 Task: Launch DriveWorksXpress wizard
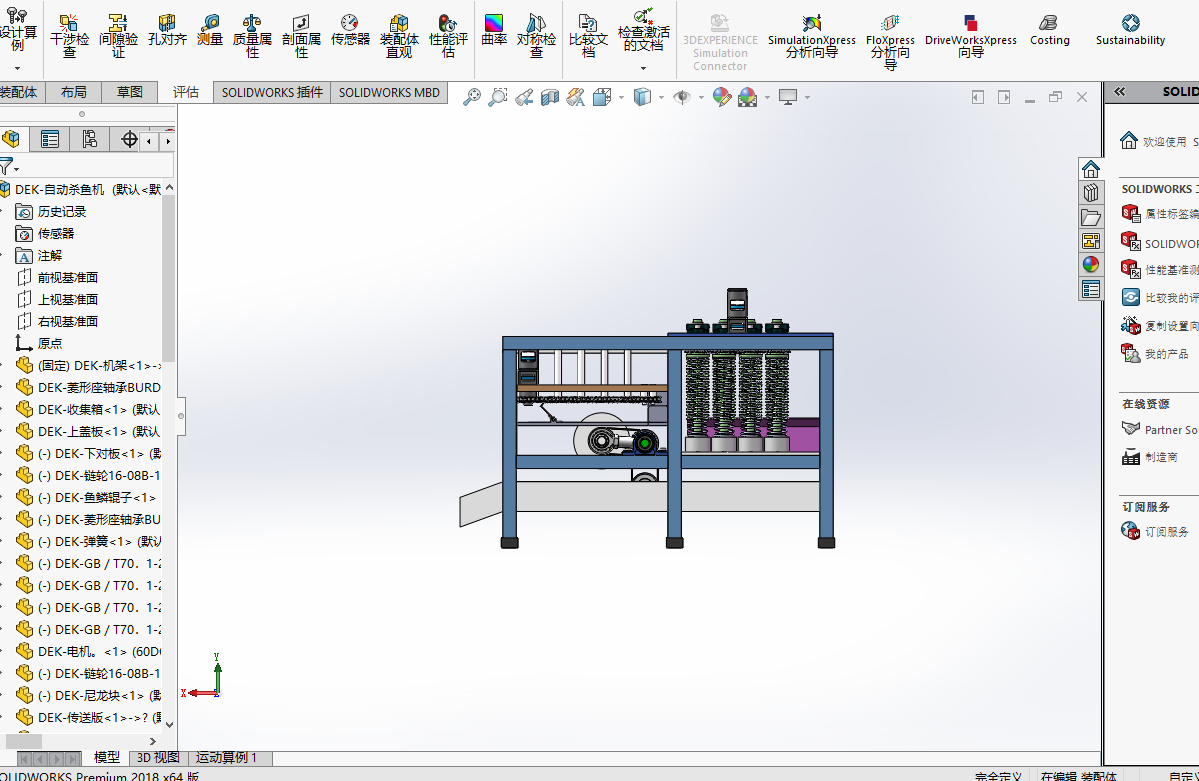[x=970, y=36]
